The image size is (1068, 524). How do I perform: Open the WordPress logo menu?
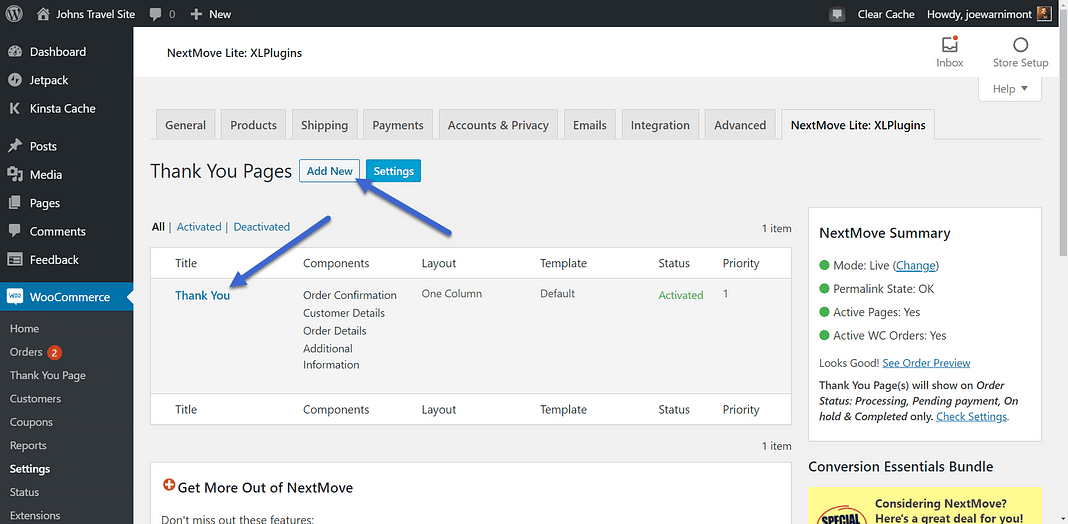pos(14,14)
